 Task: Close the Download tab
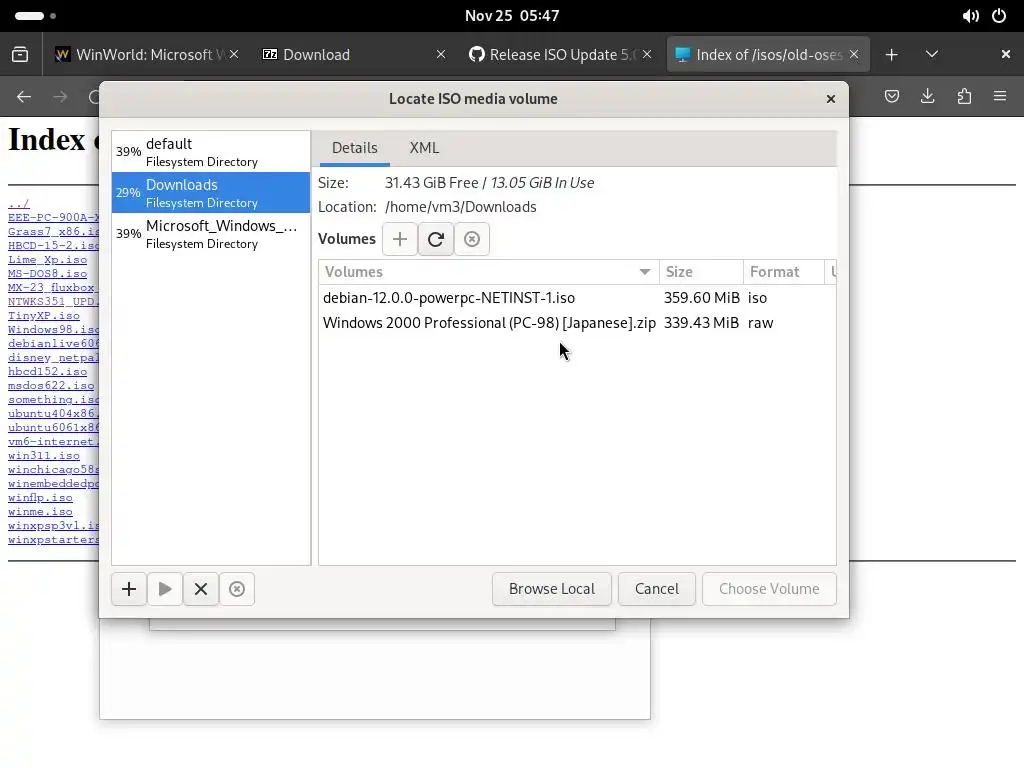[x=441, y=54]
